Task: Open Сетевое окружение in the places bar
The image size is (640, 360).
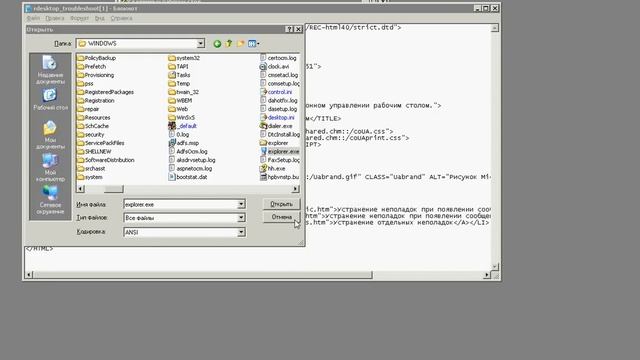Action: pyautogui.click(x=50, y=200)
